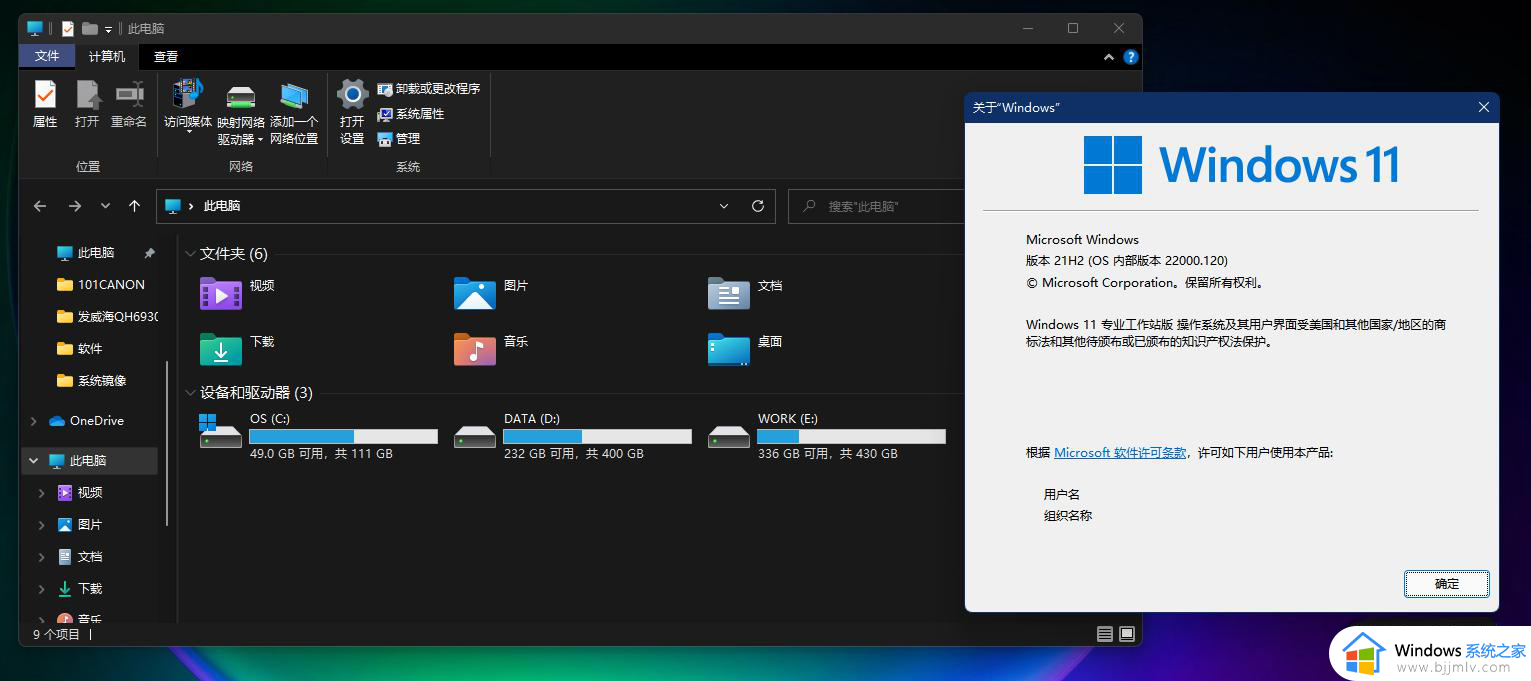
Task: Click the address bar path 此电脑
Action: (222, 206)
